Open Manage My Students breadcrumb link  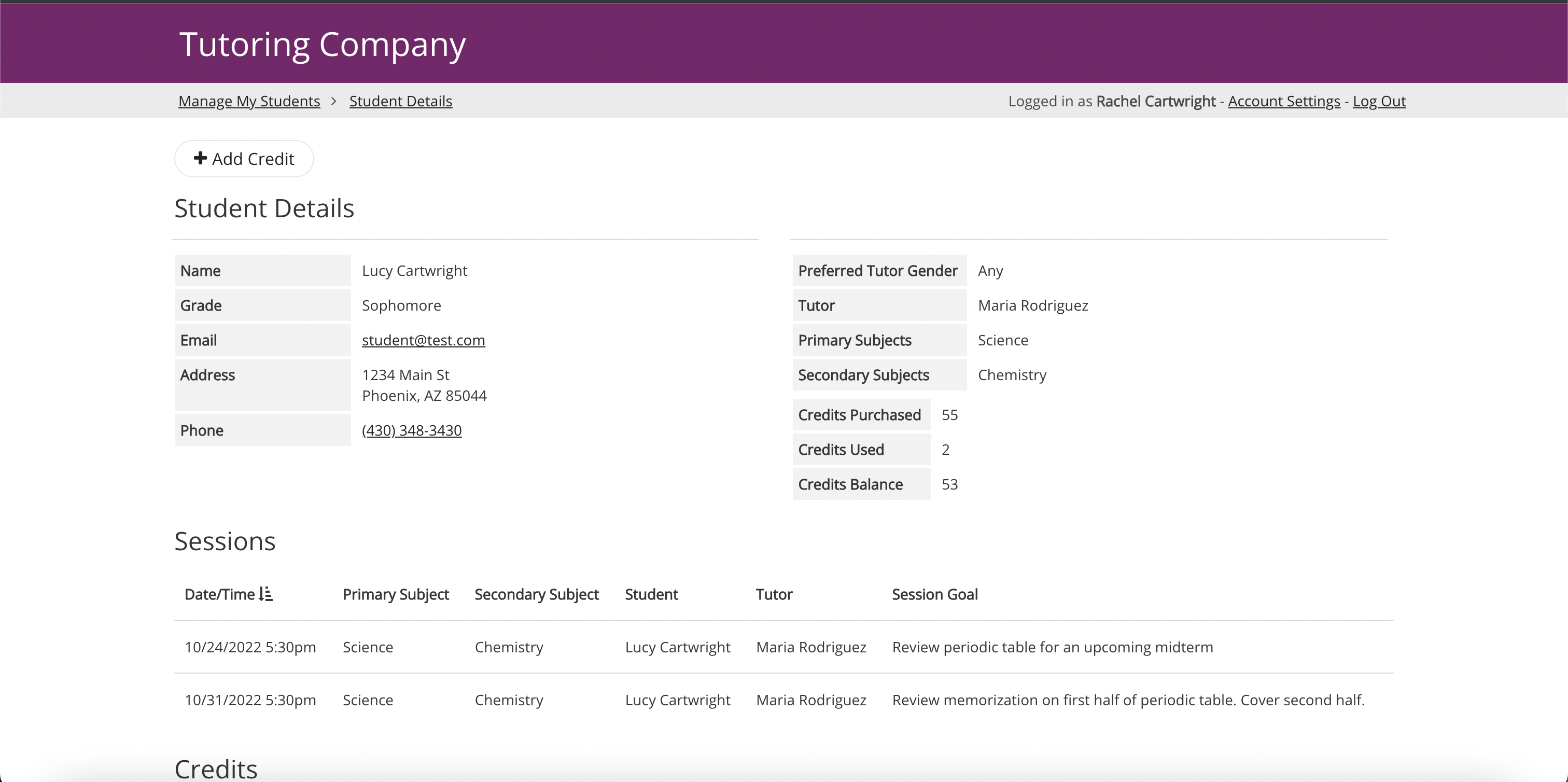tap(249, 101)
